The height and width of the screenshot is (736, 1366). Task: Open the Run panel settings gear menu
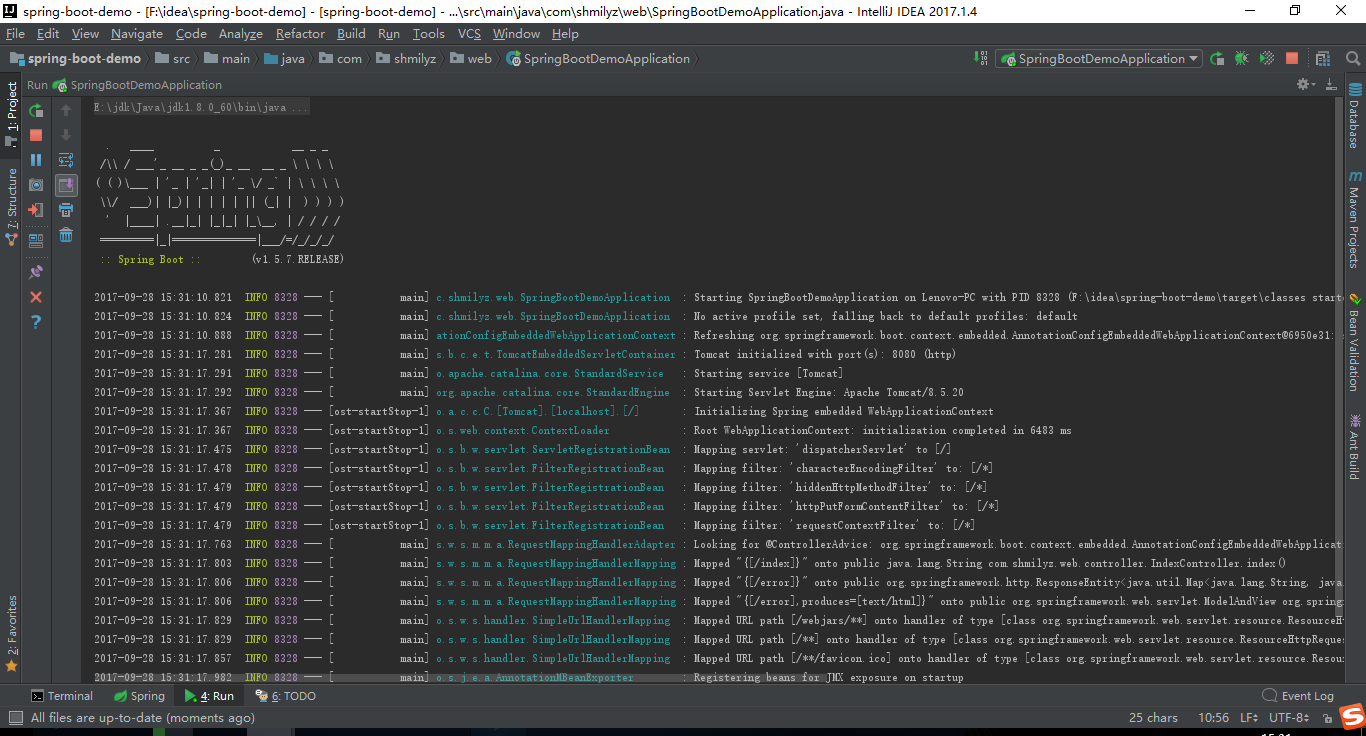pyautogui.click(x=1303, y=84)
